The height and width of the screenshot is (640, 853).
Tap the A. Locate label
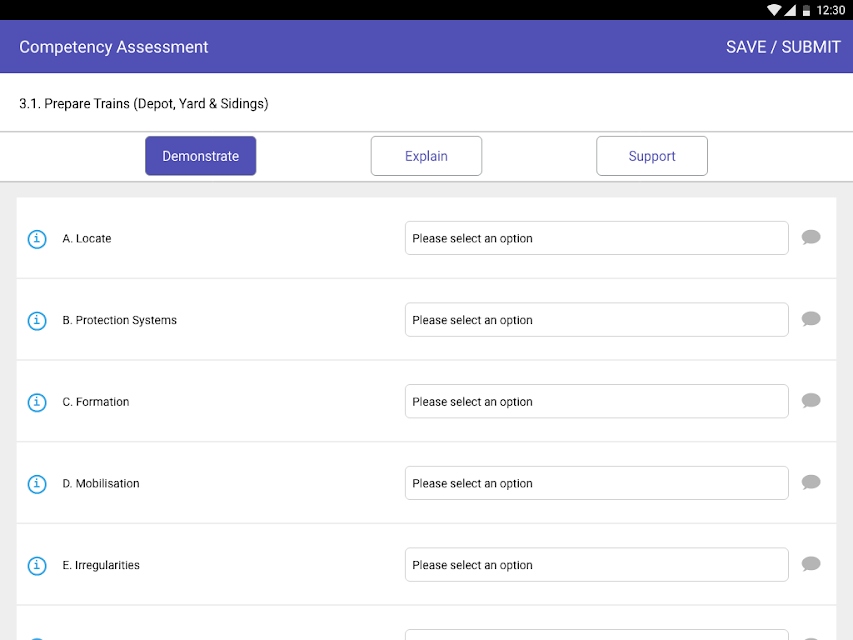[87, 238]
